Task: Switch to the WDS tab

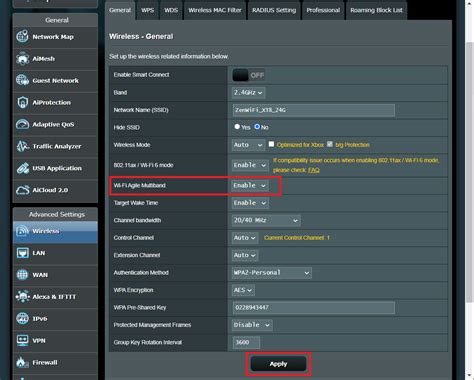Action: (171, 10)
